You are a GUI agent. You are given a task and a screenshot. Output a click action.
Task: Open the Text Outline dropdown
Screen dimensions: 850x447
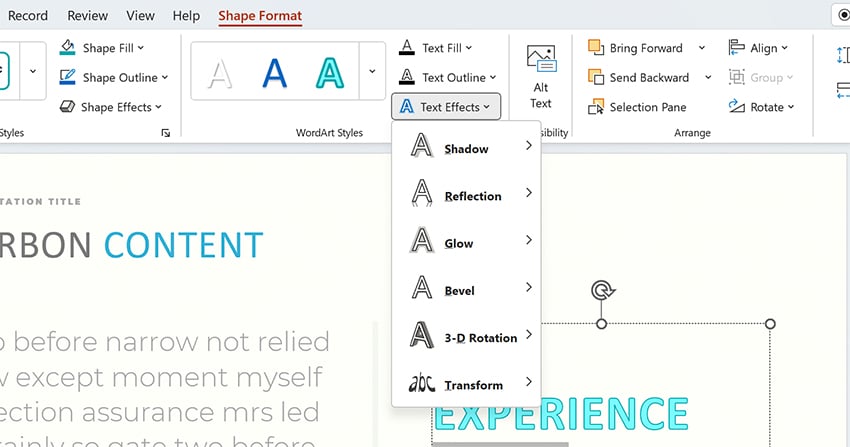point(448,77)
